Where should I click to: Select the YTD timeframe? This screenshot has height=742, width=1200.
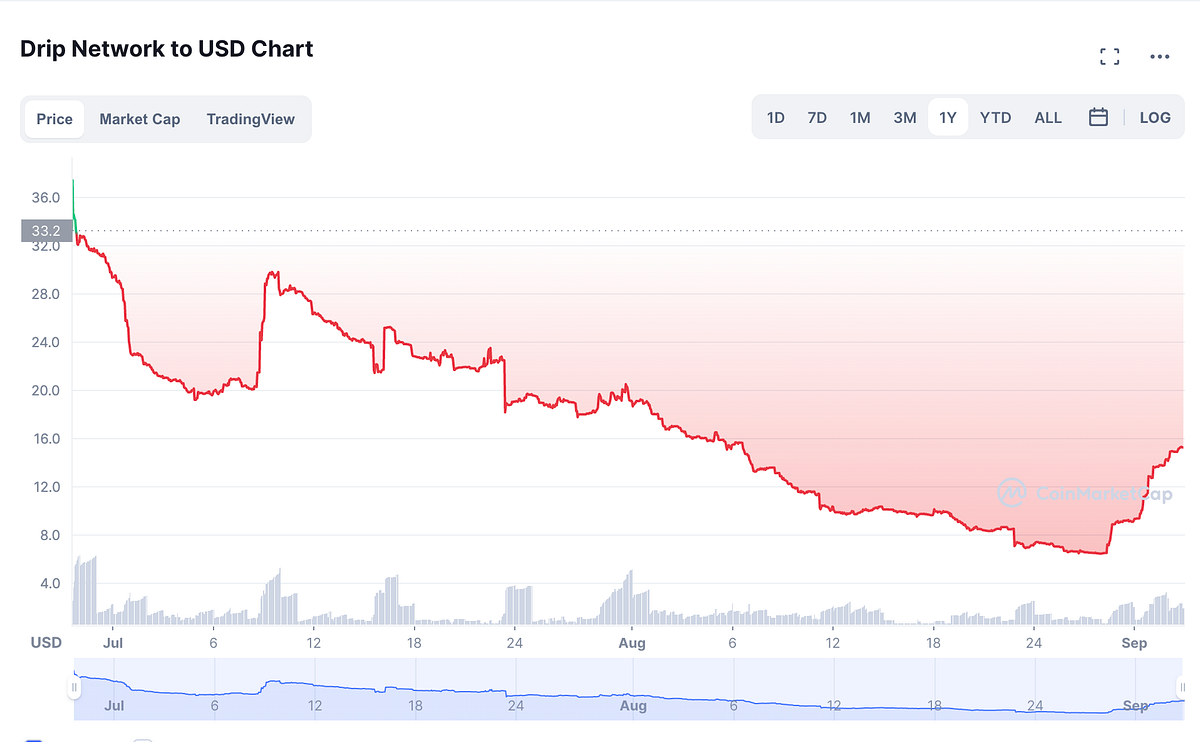point(995,117)
